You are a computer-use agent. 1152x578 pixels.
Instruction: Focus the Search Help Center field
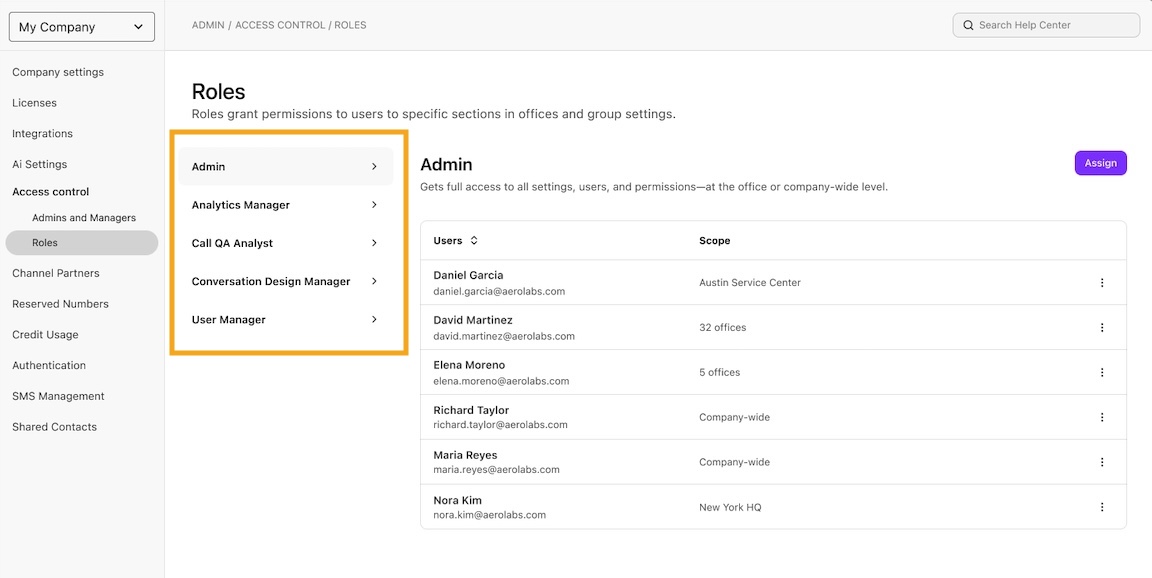[x=1046, y=25]
